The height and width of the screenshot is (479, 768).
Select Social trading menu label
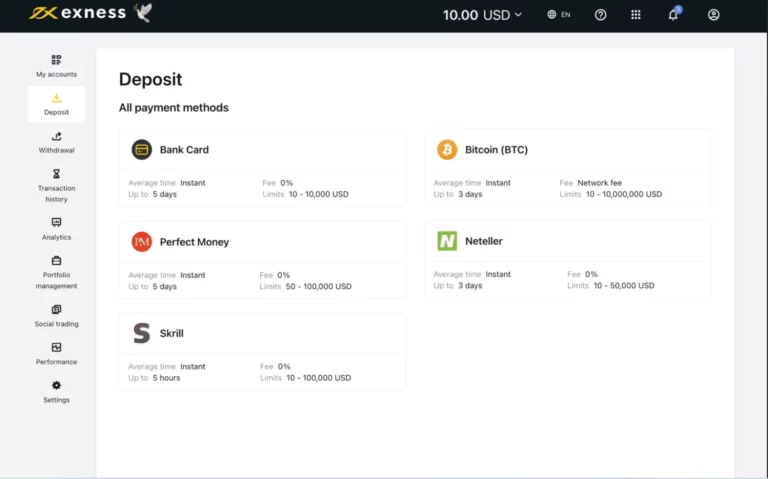(x=56, y=324)
